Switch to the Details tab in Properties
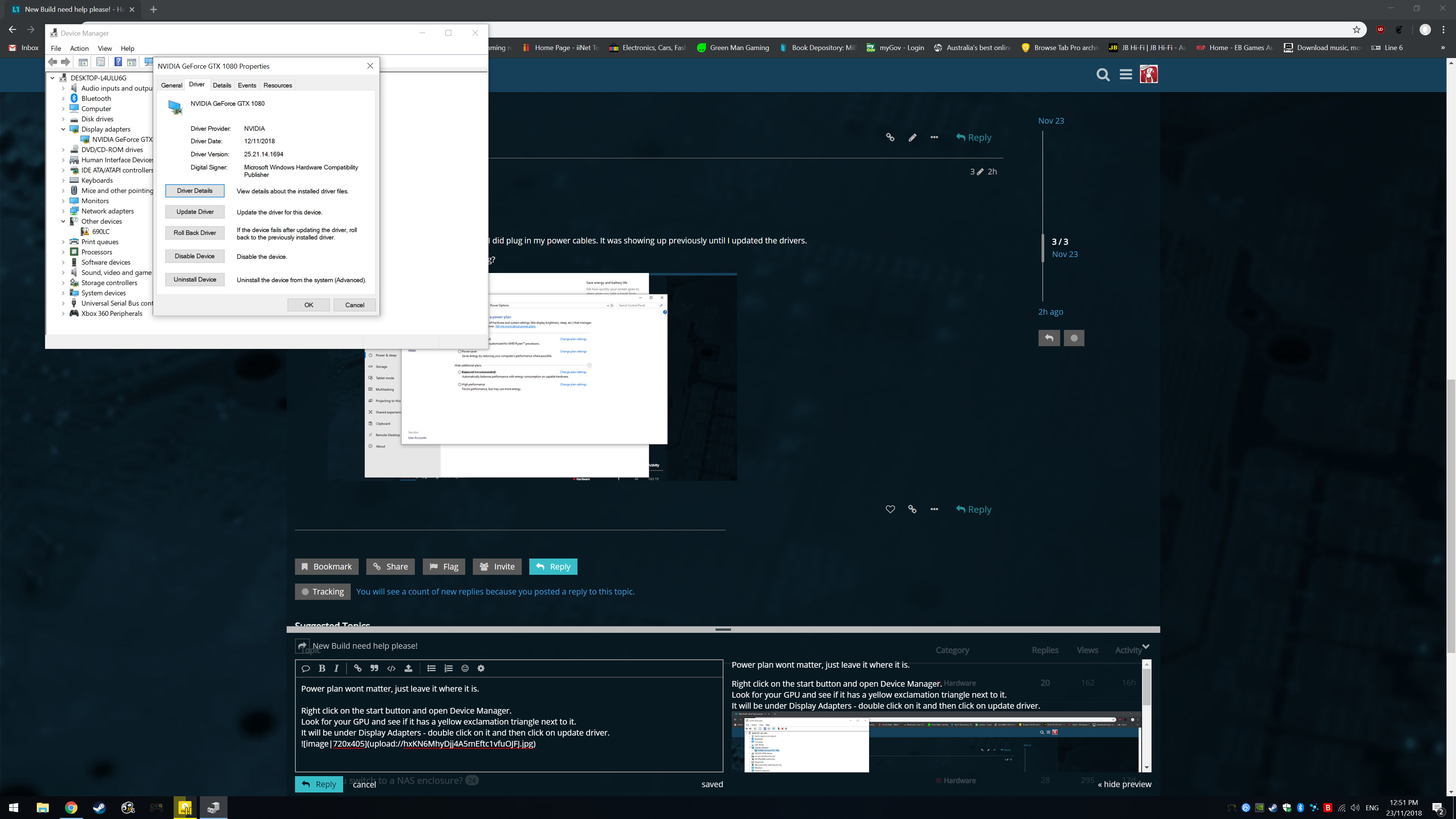 [x=221, y=85]
